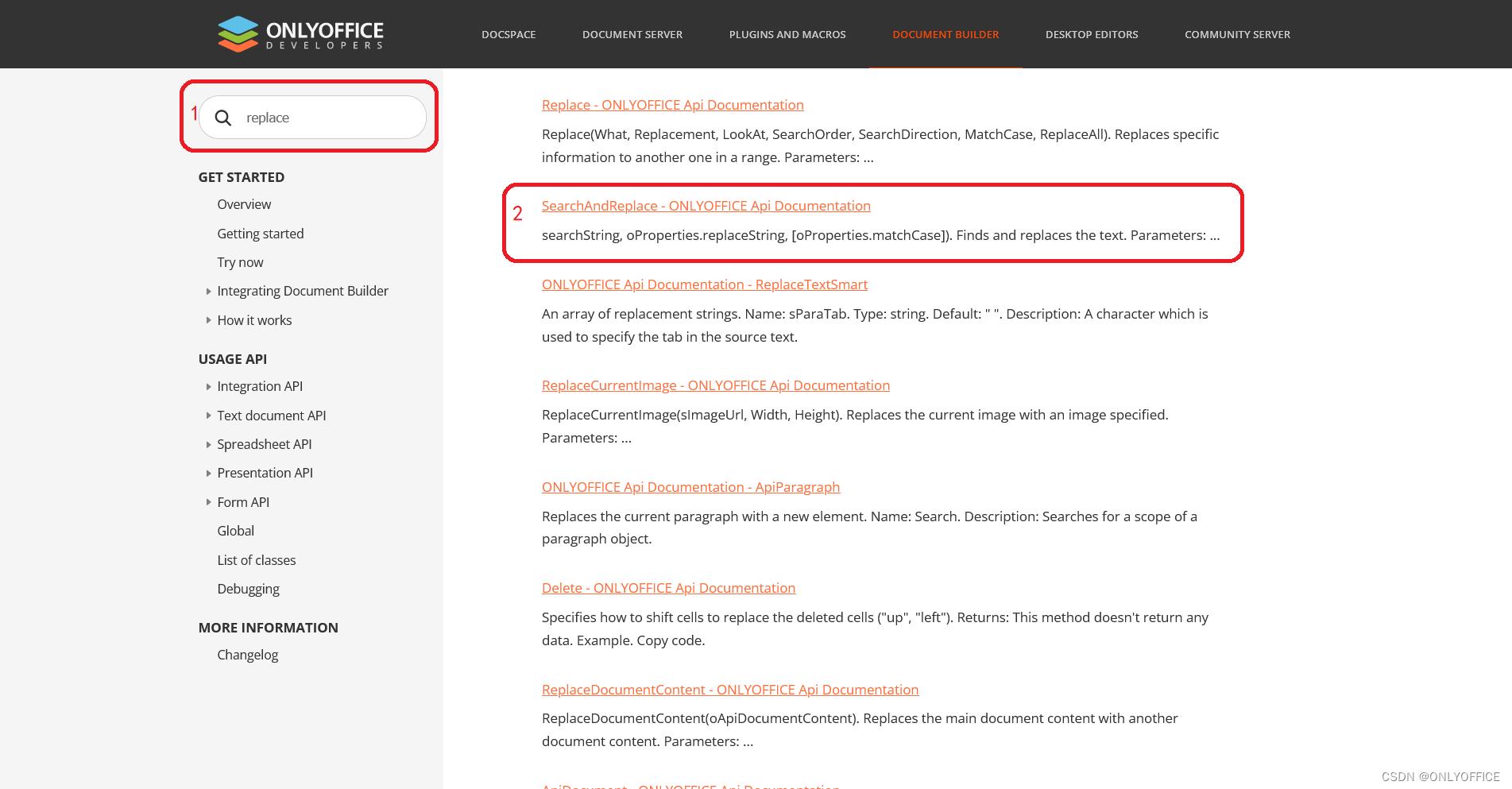This screenshot has height=789, width=1512.
Task: Open the Form API item
Action: (243, 502)
